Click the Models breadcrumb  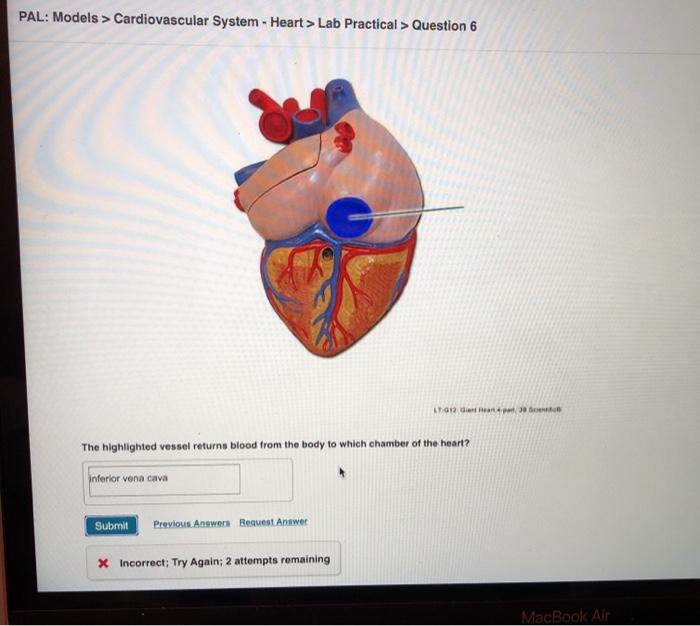click(75, 18)
